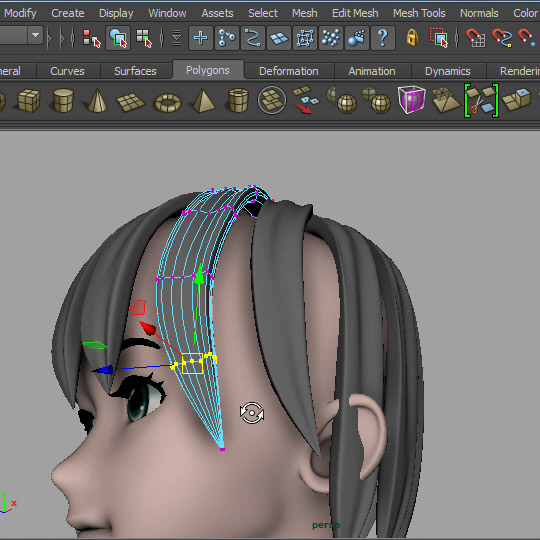The image size is (540, 540).
Task: Toggle highlight selection mode icon
Action: click(x=439, y=38)
